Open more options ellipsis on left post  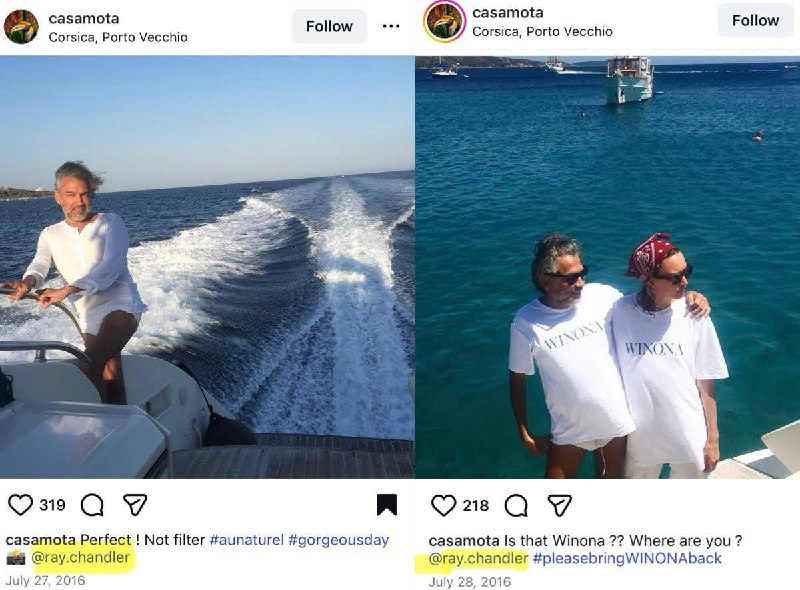click(x=391, y=26)
